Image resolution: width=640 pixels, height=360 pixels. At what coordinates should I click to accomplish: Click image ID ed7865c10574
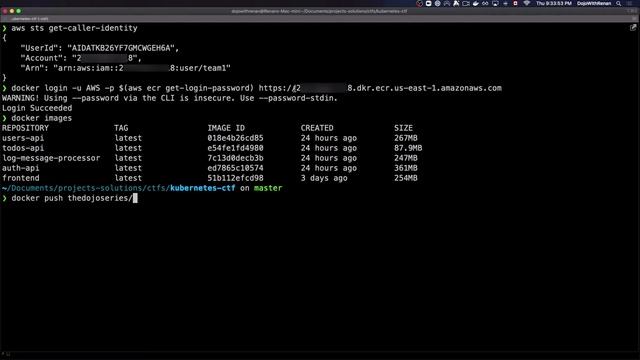pos(235,168)
